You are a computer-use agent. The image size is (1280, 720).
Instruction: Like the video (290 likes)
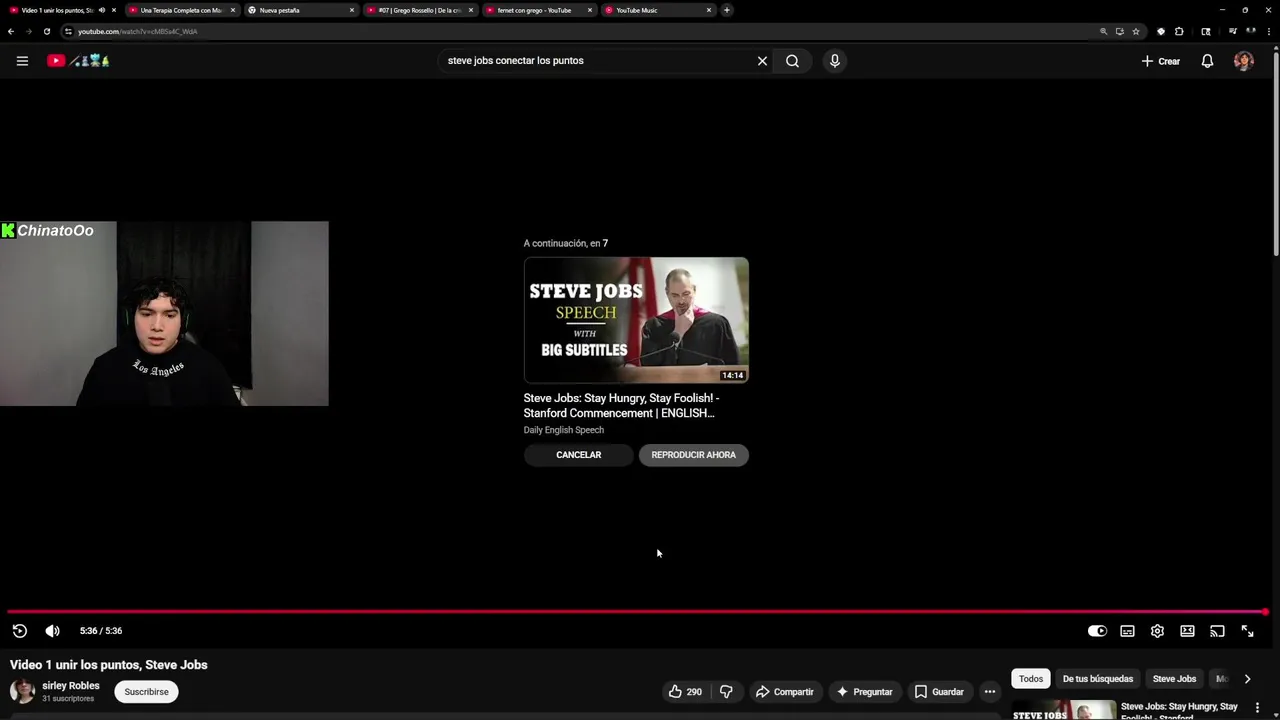685,692
